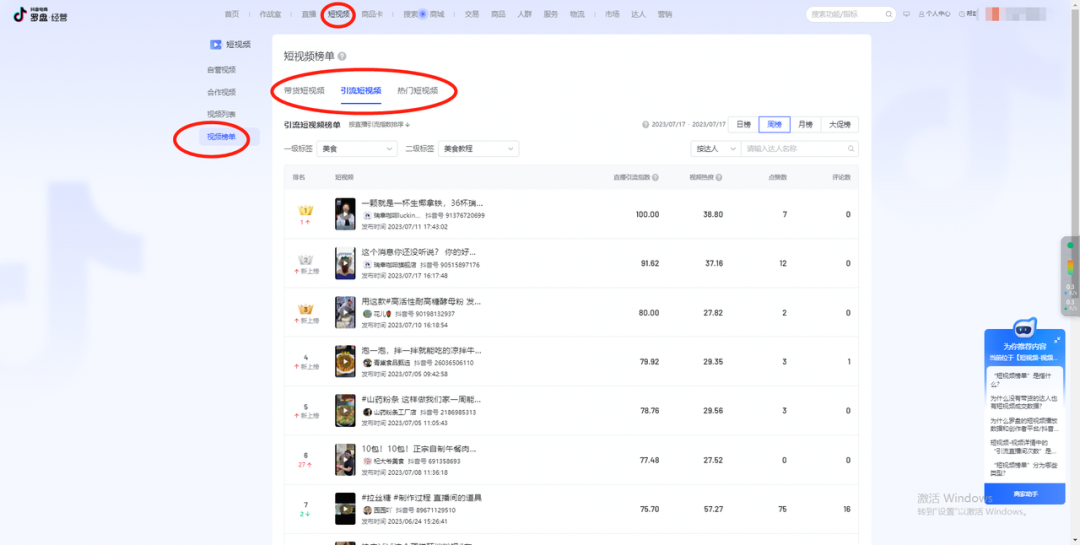The image size is (1080, 545).
Task: Open the 按达人 search type dropdown
Action: [716, 149]
